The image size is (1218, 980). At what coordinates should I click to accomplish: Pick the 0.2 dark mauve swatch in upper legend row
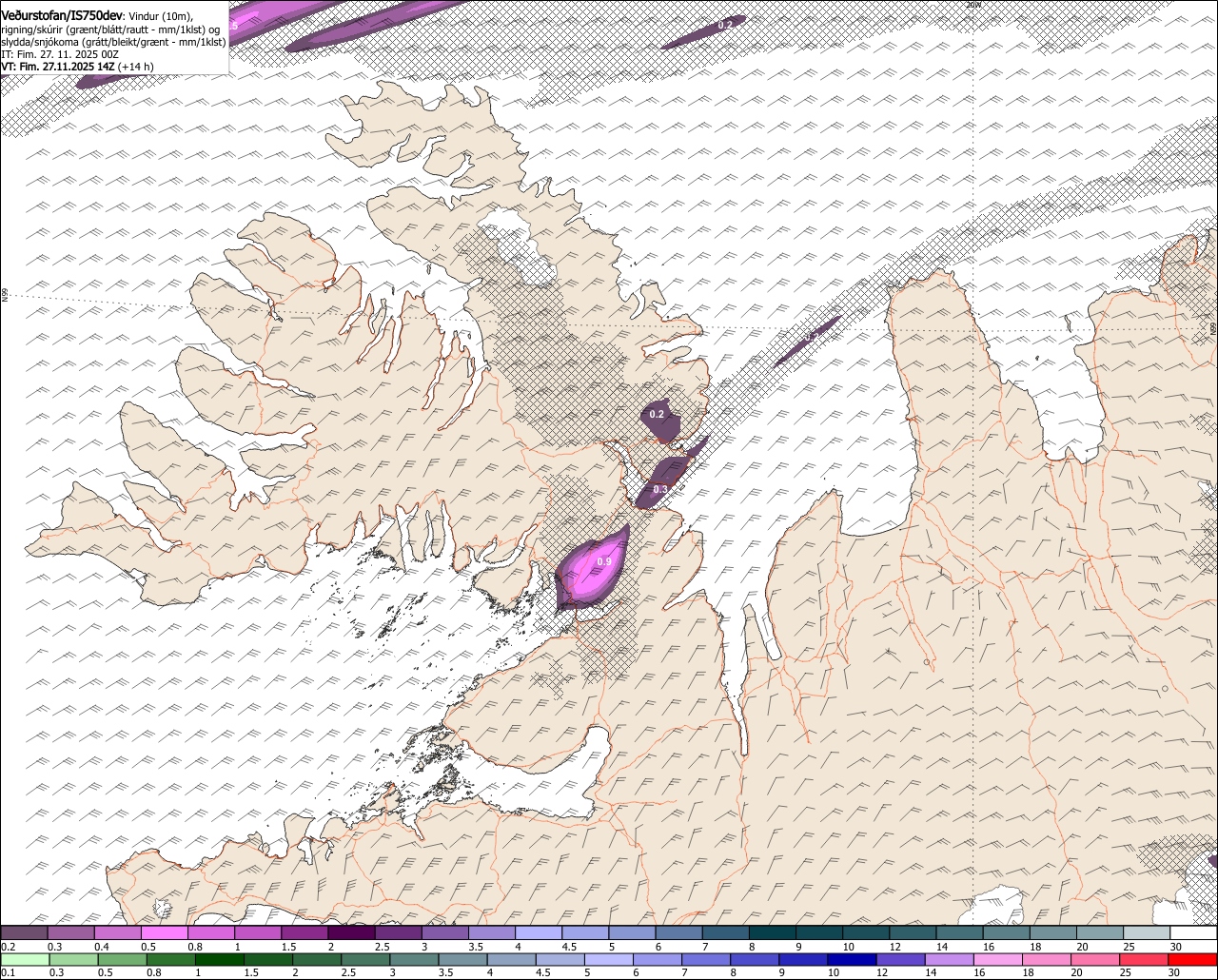(x=24, y=932)
